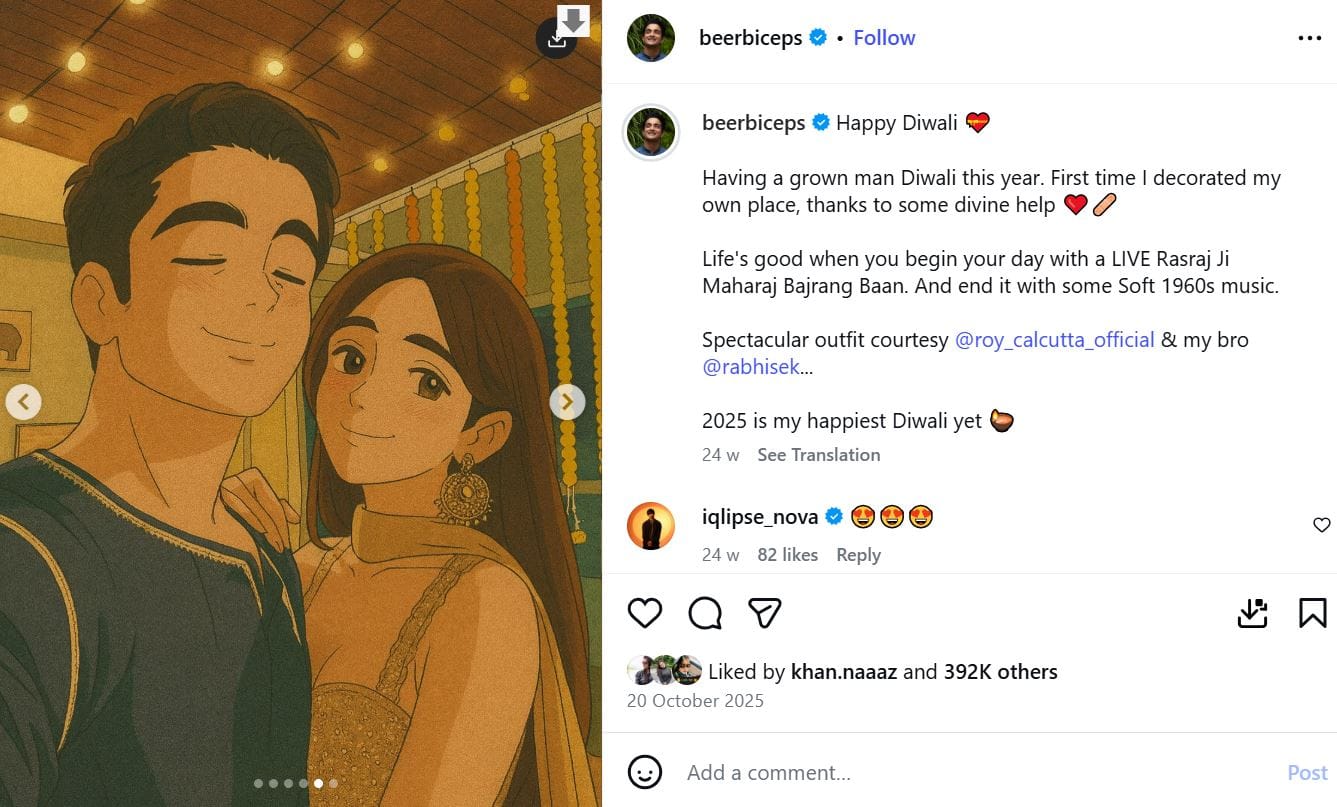
Task: Reply to iqlipse_nova's comment
Action: pyautogui.click(x=858, y=555)
